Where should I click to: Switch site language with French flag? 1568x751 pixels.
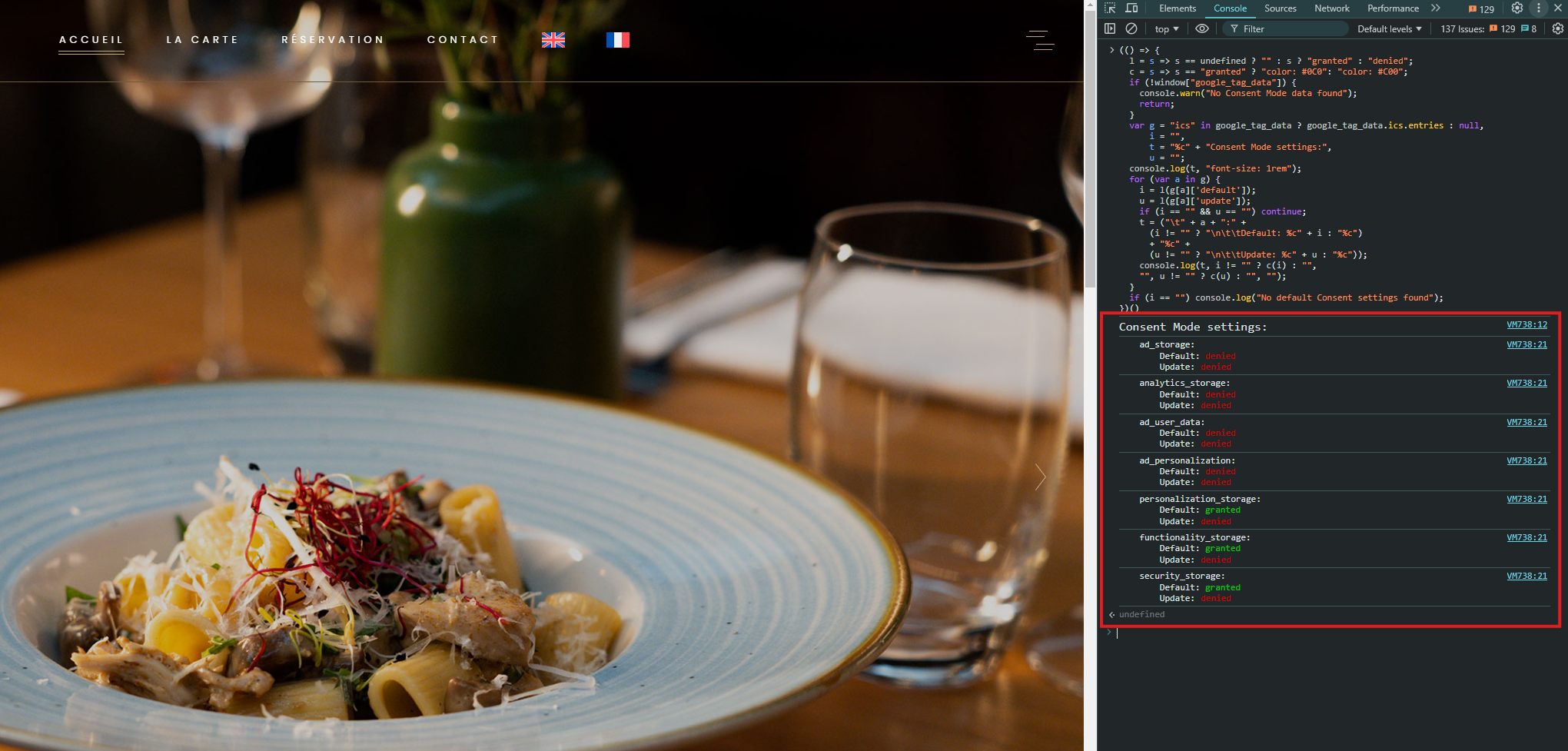pyautogui.click(x=618, y=40)
